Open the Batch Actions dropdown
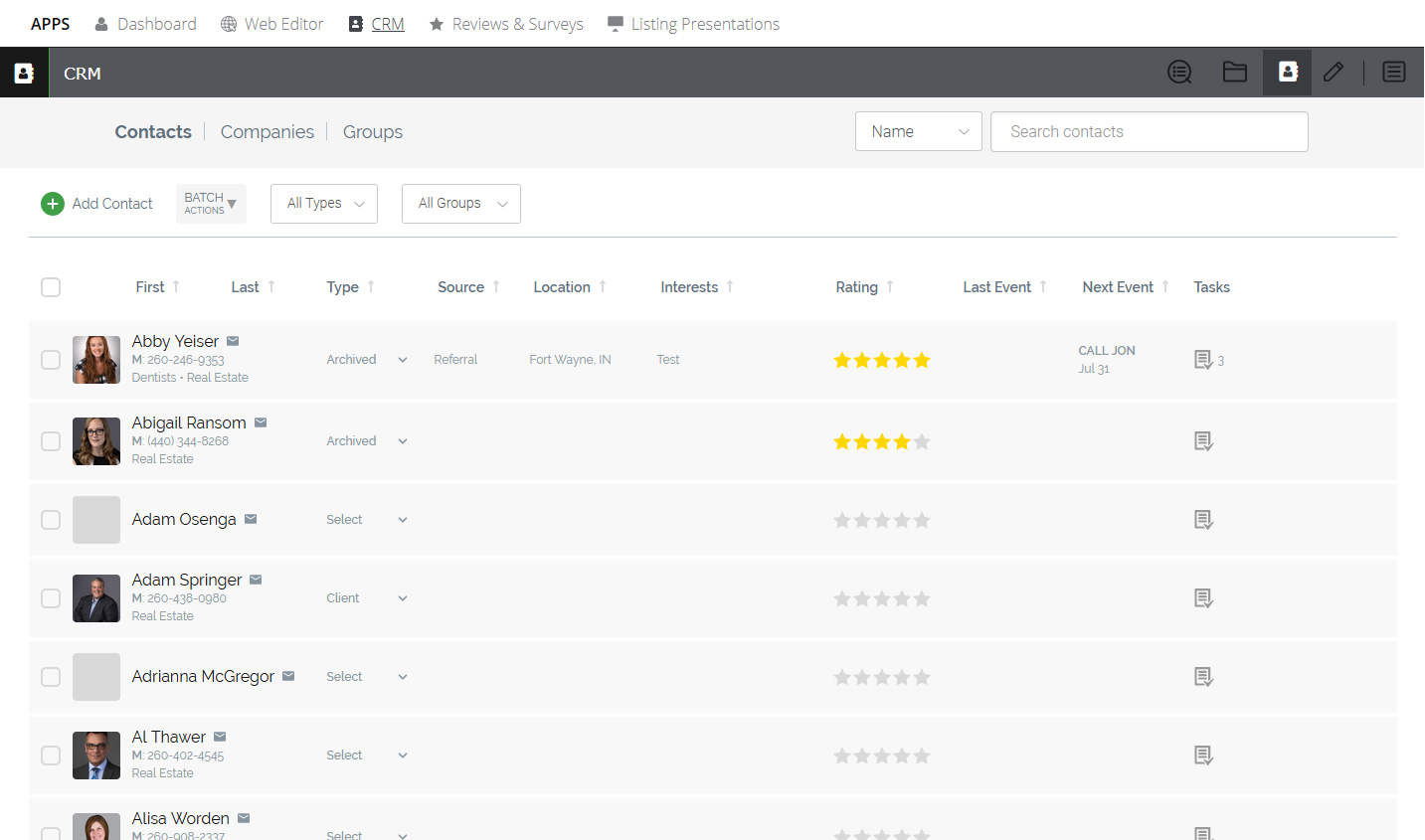Screen dimensions: 1425x840 click(x=211, y=204)
